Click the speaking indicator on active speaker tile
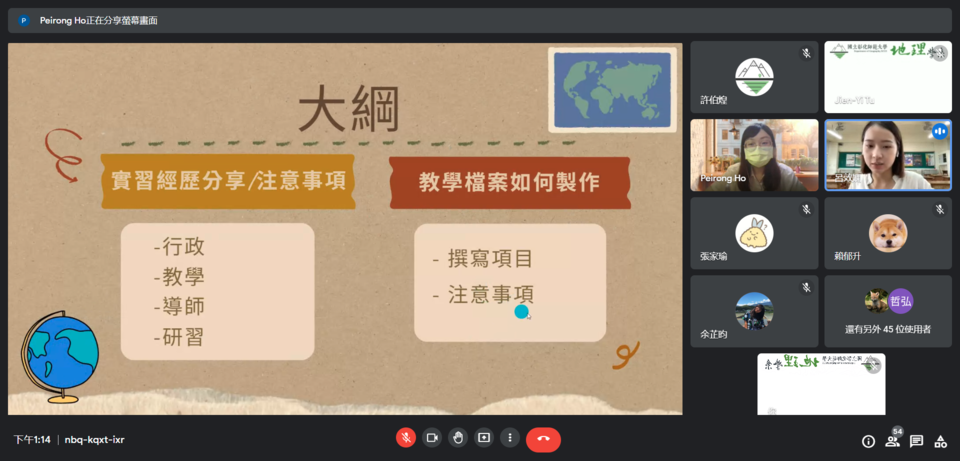 coord(939,132)
